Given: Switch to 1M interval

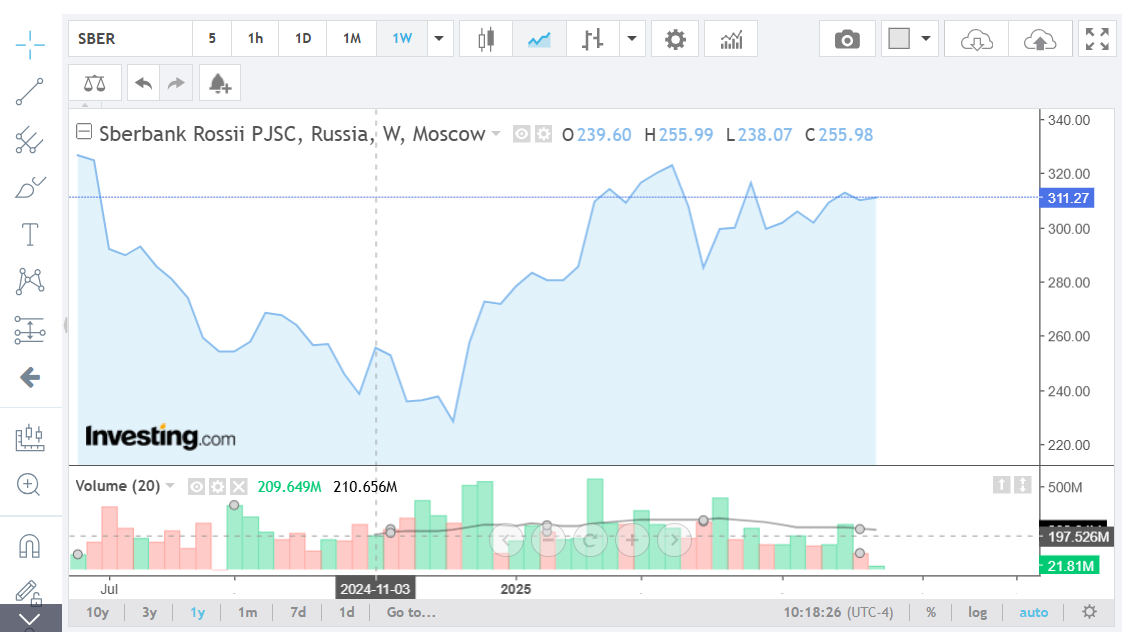Looking at the screenshot, I should tap(352, 38).
